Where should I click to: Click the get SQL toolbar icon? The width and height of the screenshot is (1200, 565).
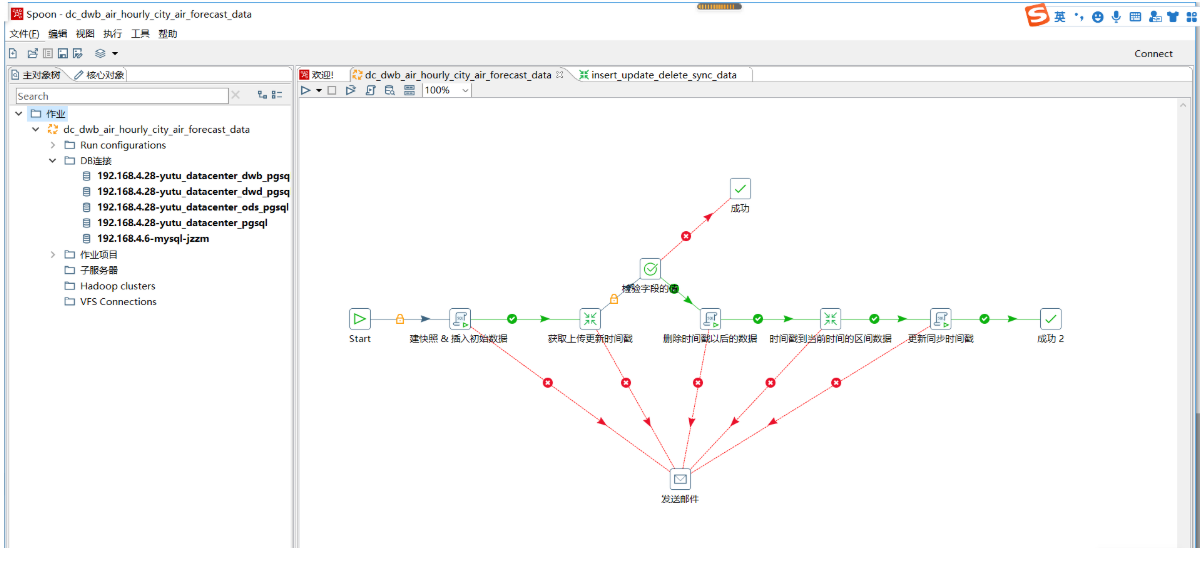370,90
